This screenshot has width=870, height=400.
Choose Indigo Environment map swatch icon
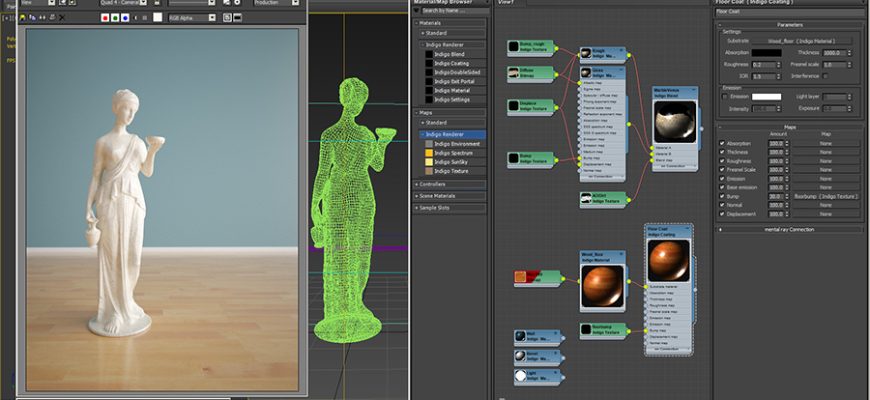tap(429, 144)
